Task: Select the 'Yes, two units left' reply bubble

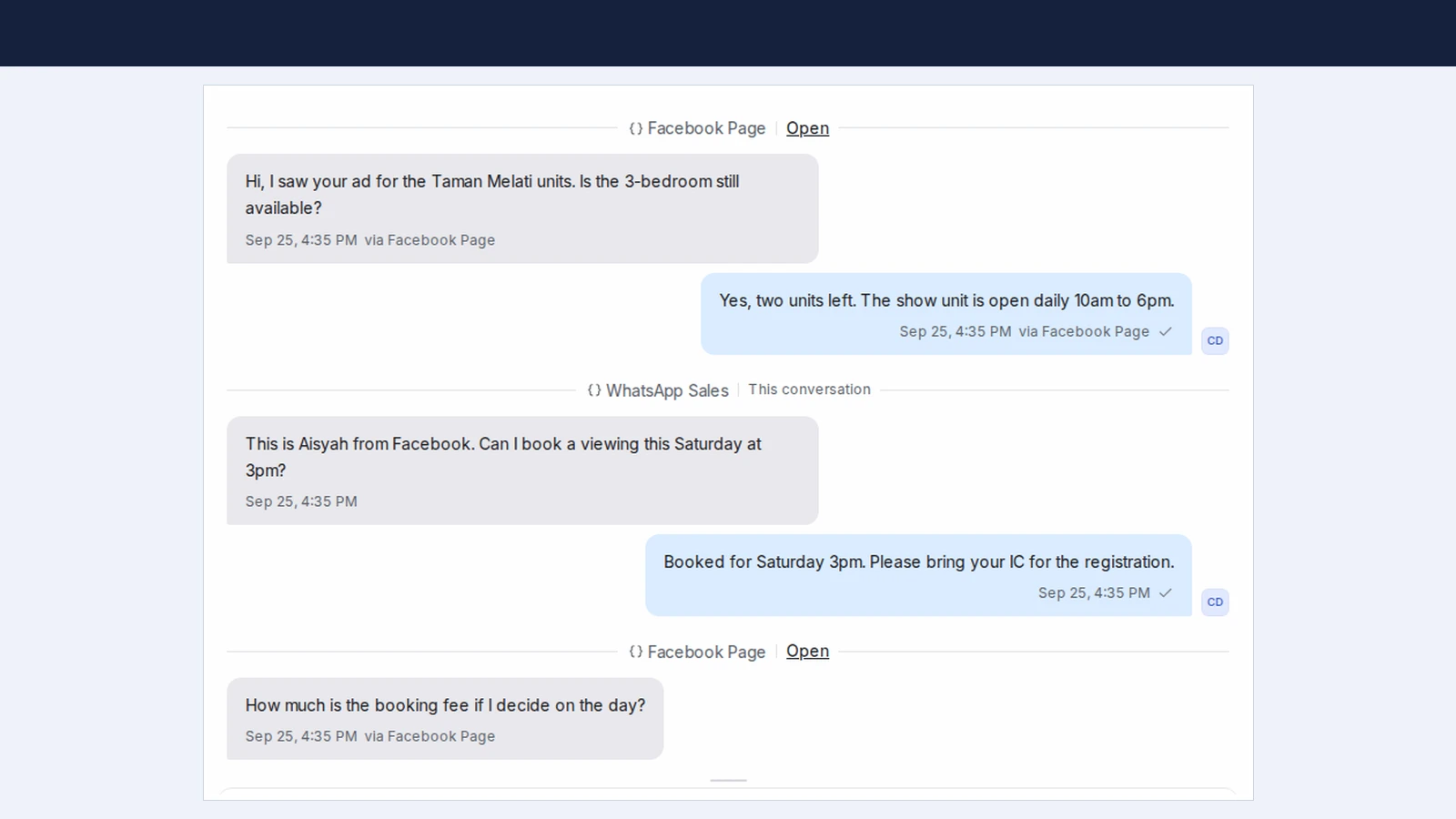Action: [x=946, y=314]
